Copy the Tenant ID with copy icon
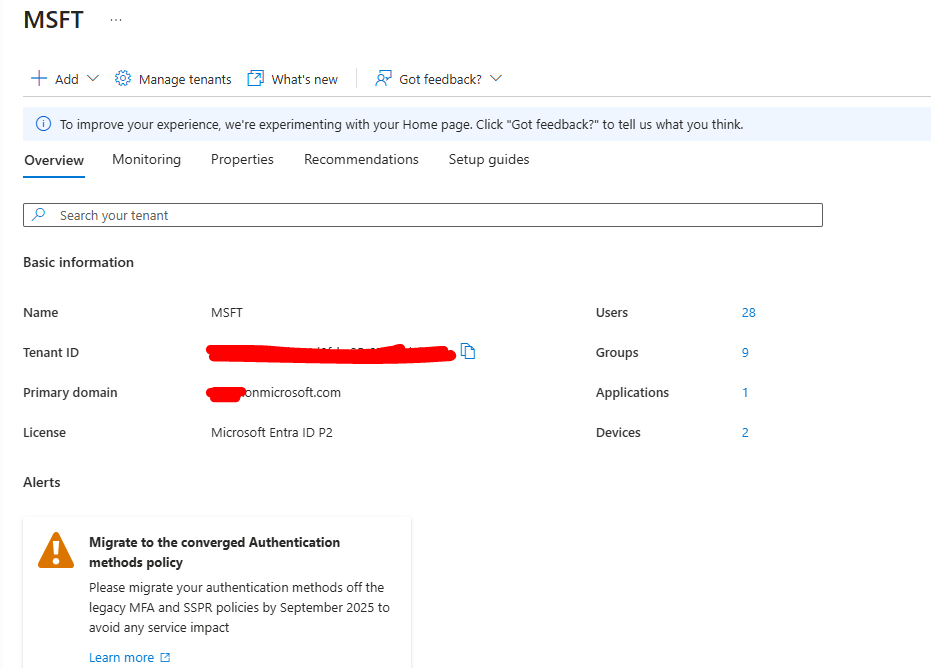The height and width of the screenshot is (668, 931). coord(468,352)
